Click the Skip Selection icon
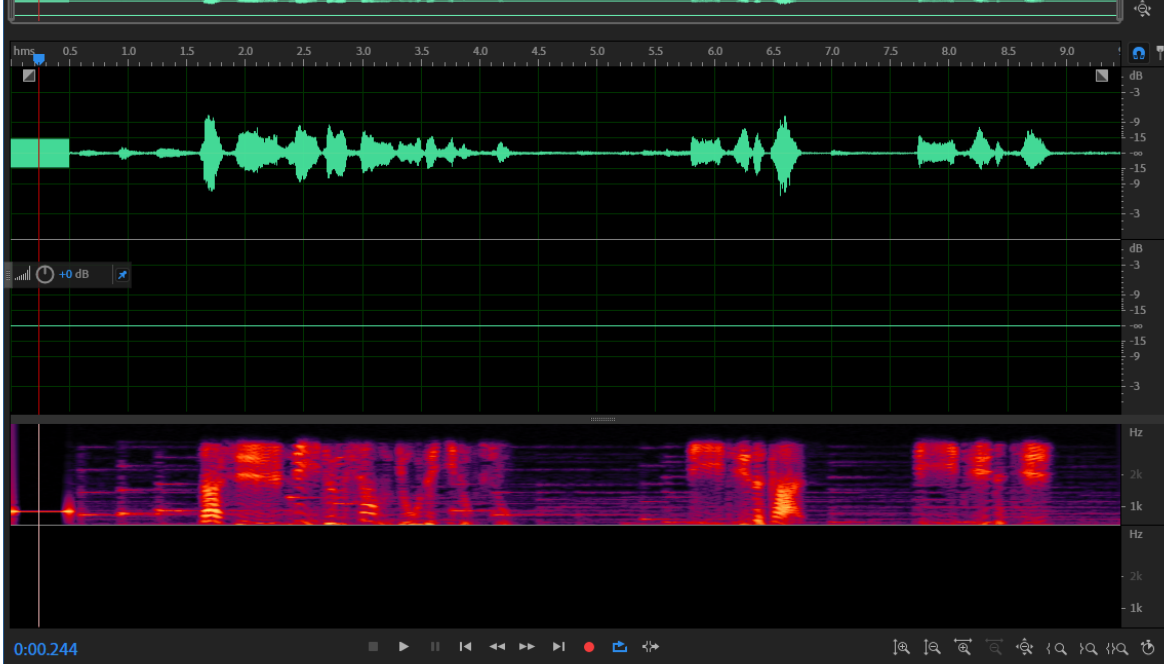The width and height of the screenshot is (1164, 666). pos(650,647)
